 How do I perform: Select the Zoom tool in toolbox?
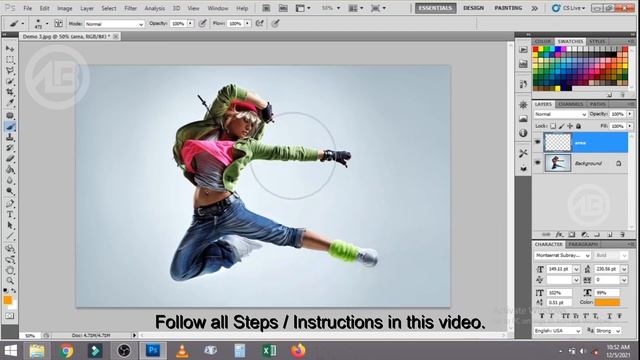[10, 281]
